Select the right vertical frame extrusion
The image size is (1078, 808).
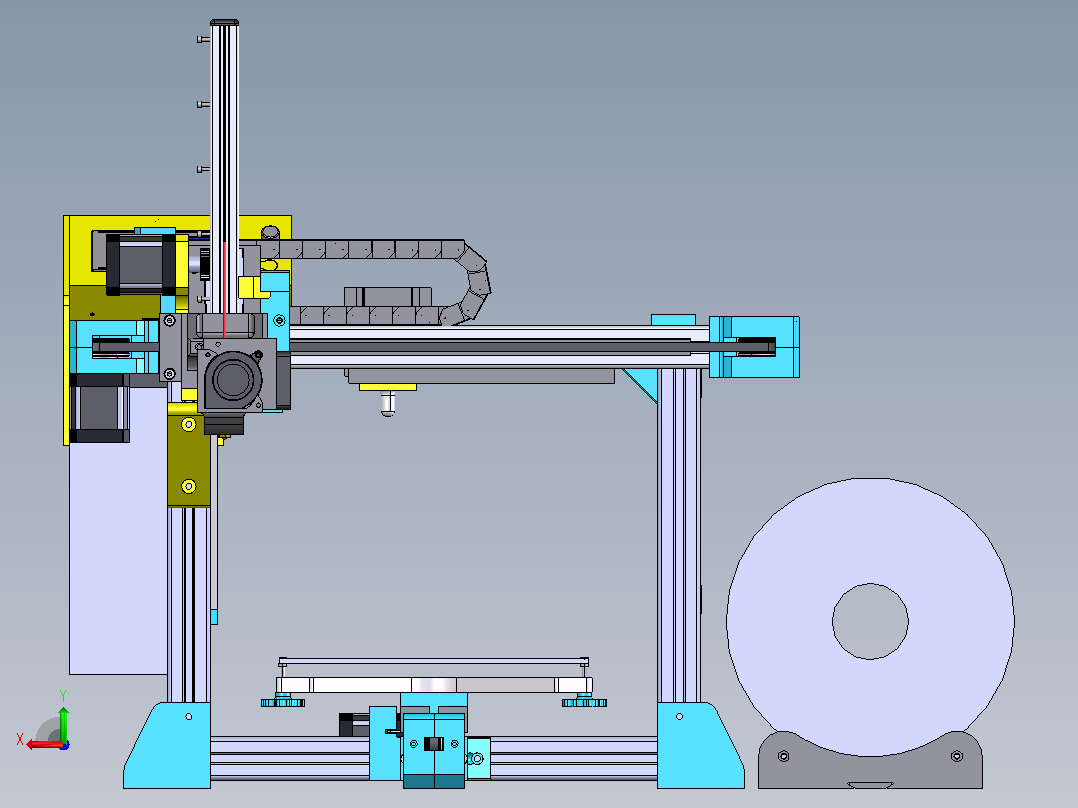point(679,535)
